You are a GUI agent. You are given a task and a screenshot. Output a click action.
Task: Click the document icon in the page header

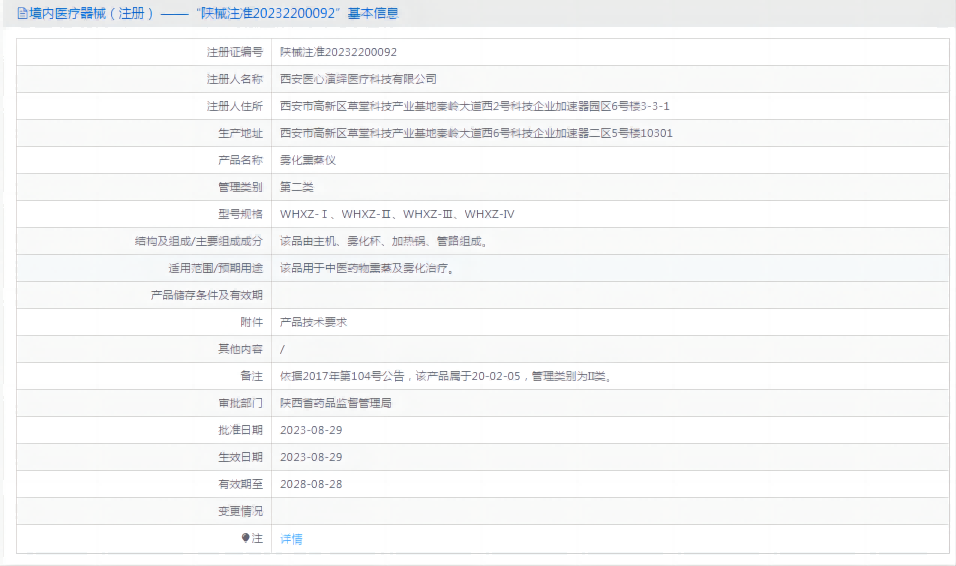pos(23,13)
